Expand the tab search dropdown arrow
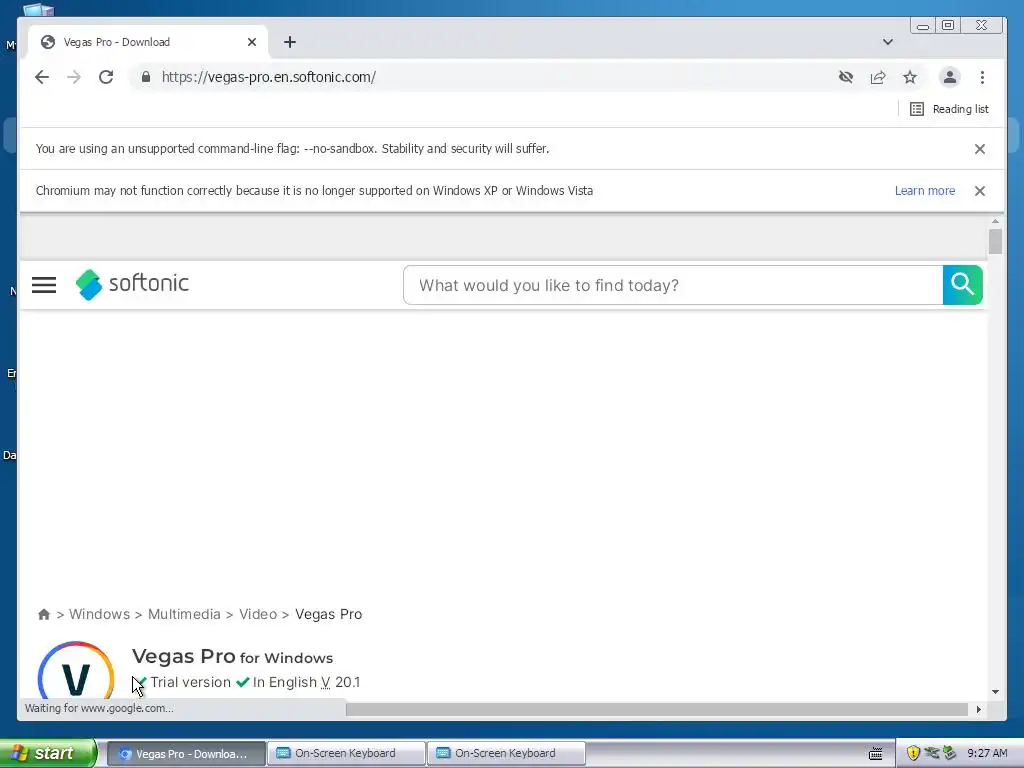1024x768 pixels. [888, 42]
